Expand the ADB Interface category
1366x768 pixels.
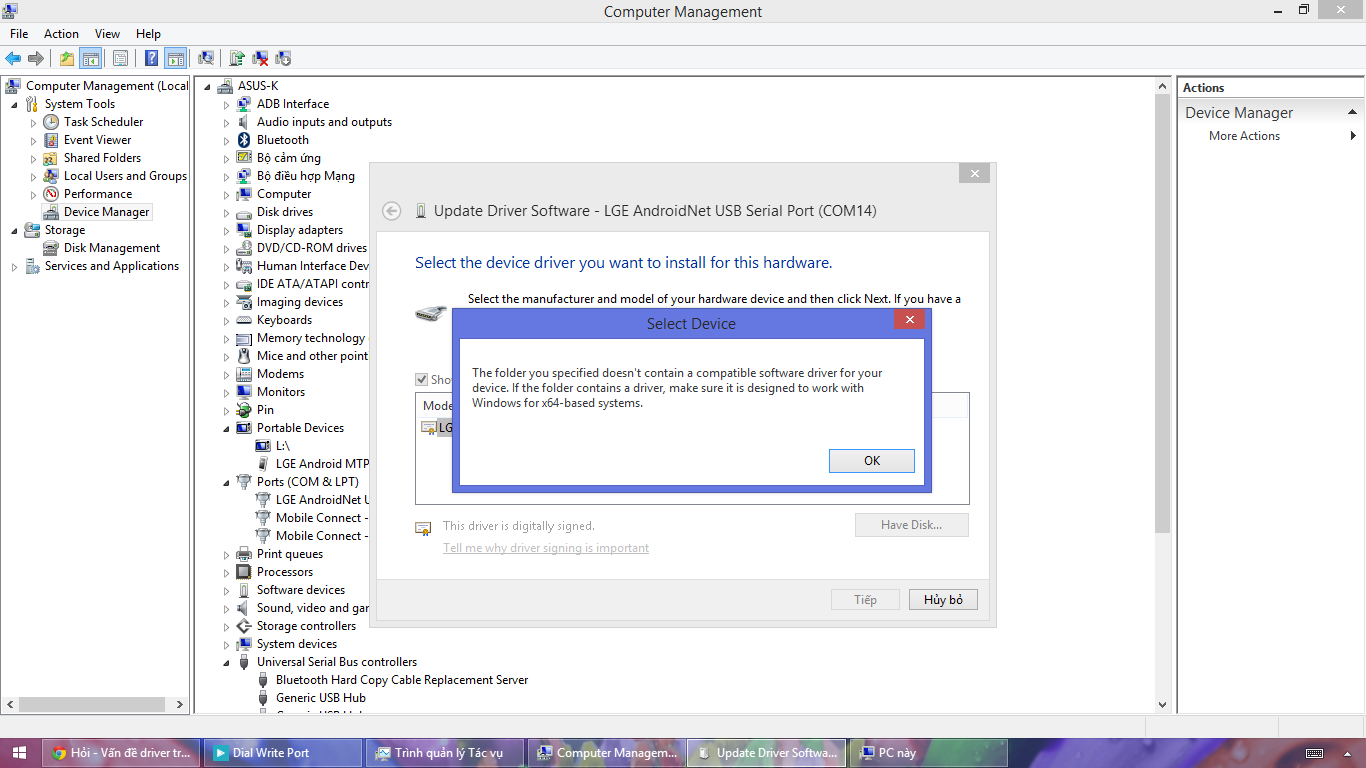(x=226, y=104)
